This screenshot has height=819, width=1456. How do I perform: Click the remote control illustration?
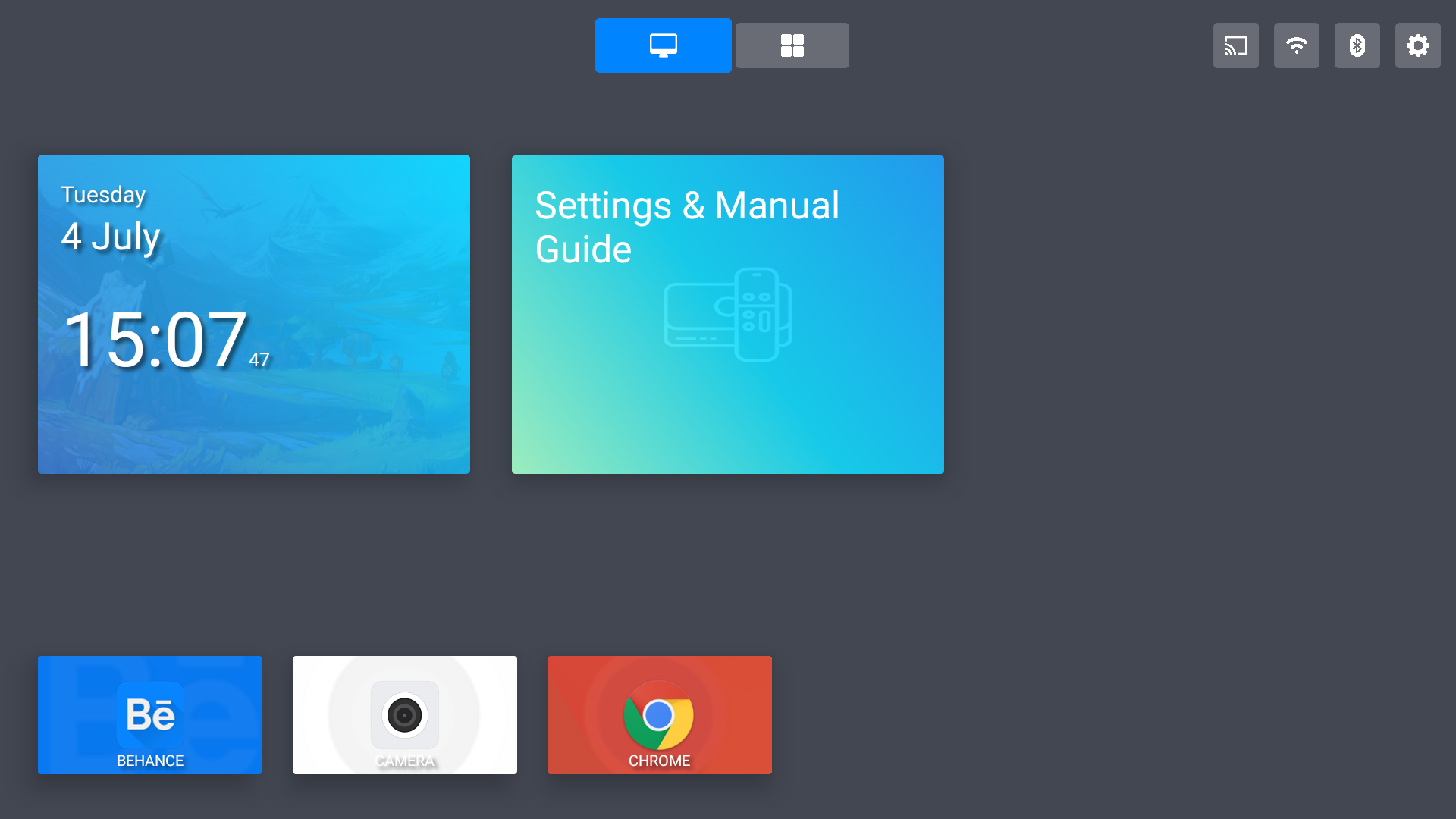(x=728, y=315)
